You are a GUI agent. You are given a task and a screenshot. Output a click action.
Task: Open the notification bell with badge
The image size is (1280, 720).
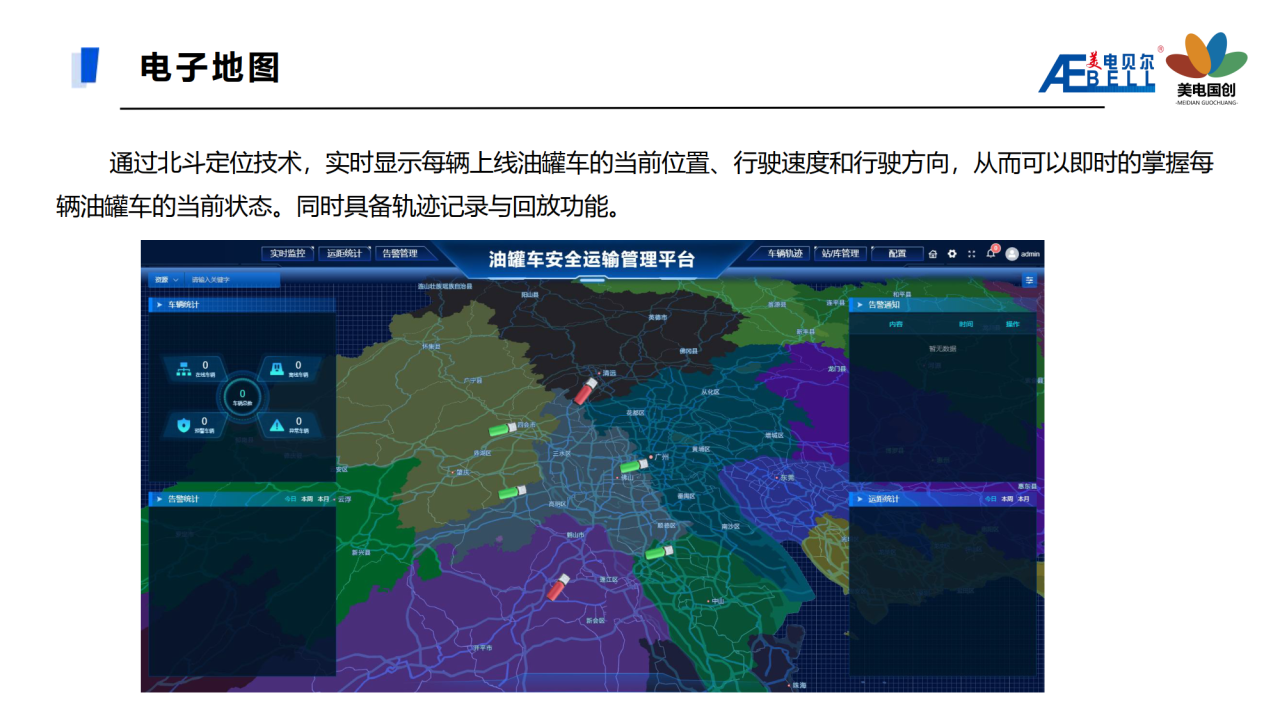coord(991,253)
